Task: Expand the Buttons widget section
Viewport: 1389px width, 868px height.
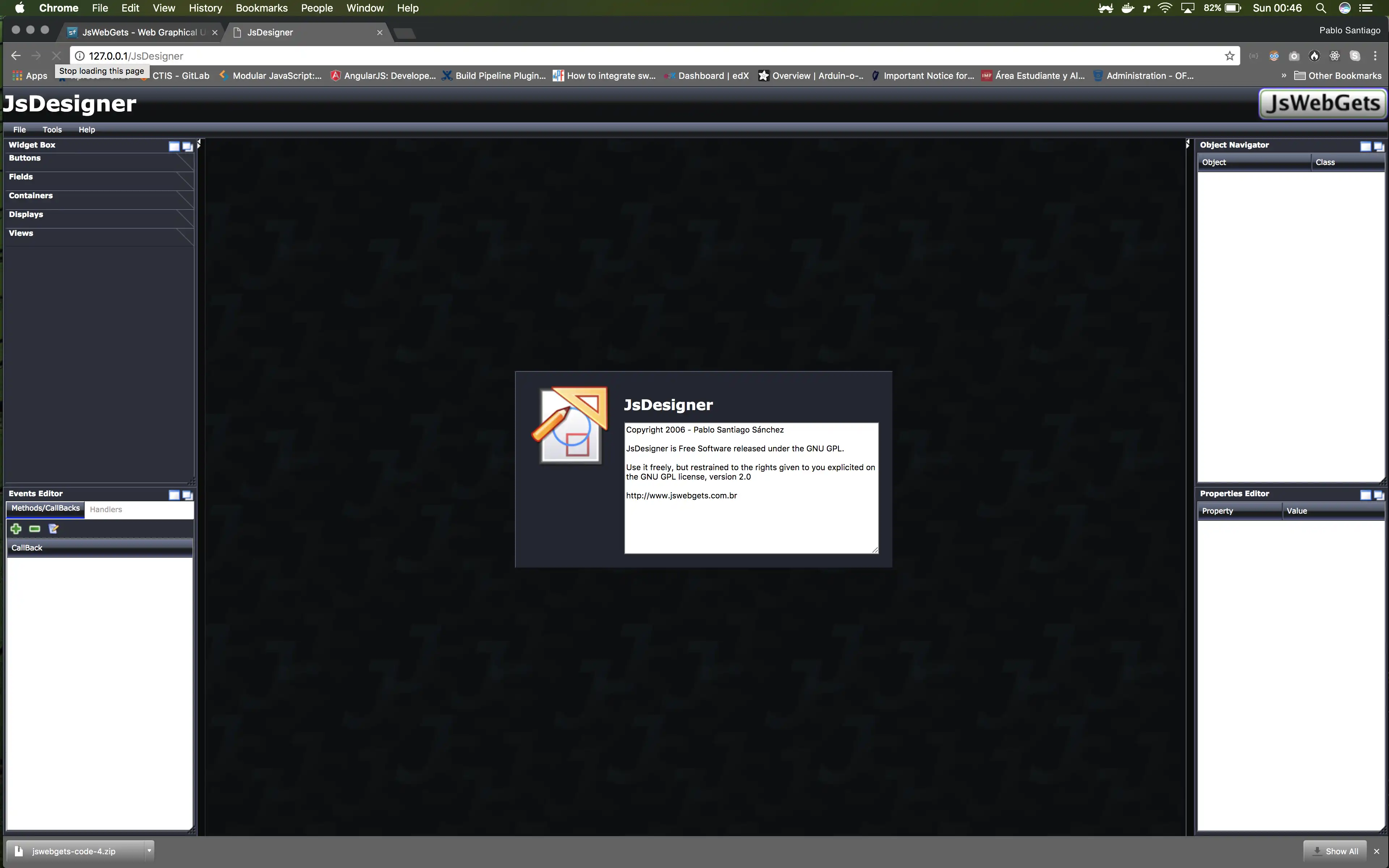Action: [99, 162]
